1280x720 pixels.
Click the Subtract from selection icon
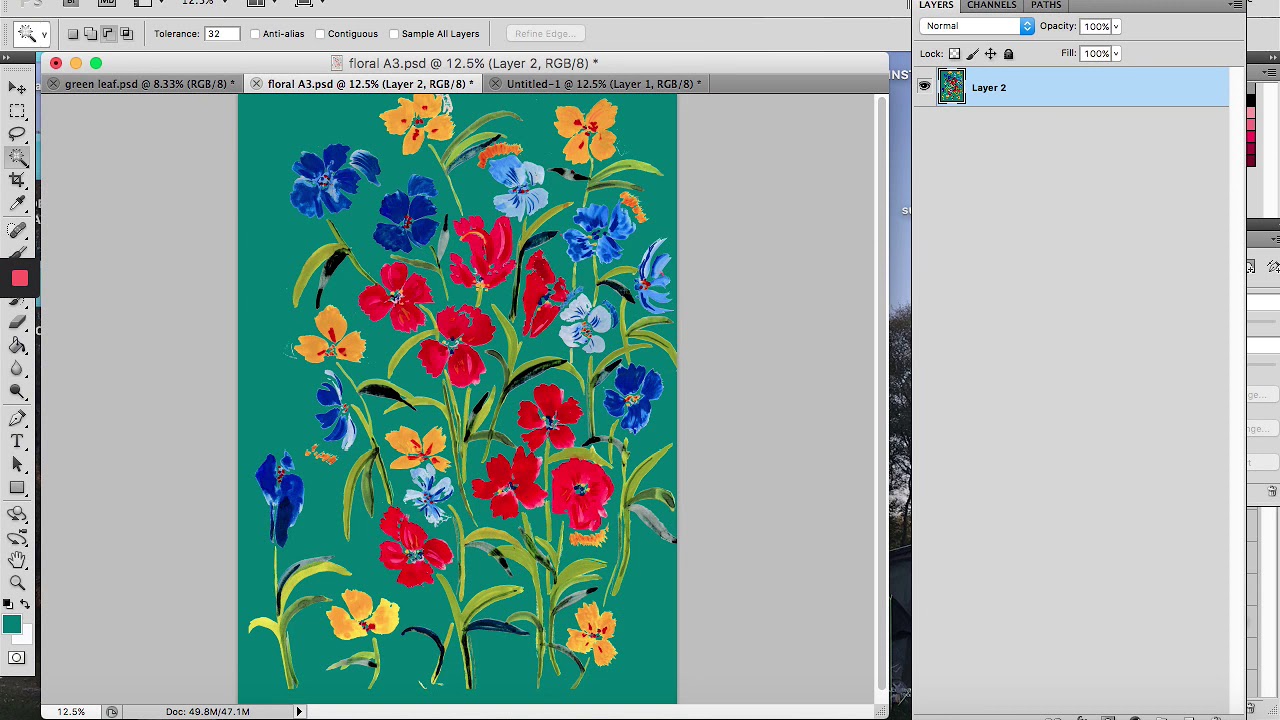pos(108,34)
